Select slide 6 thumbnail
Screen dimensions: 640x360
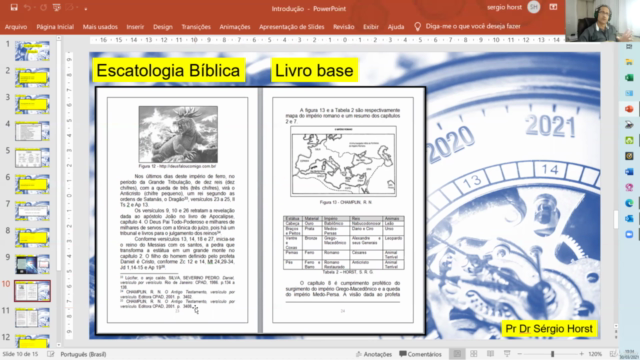tap(32, 184)
